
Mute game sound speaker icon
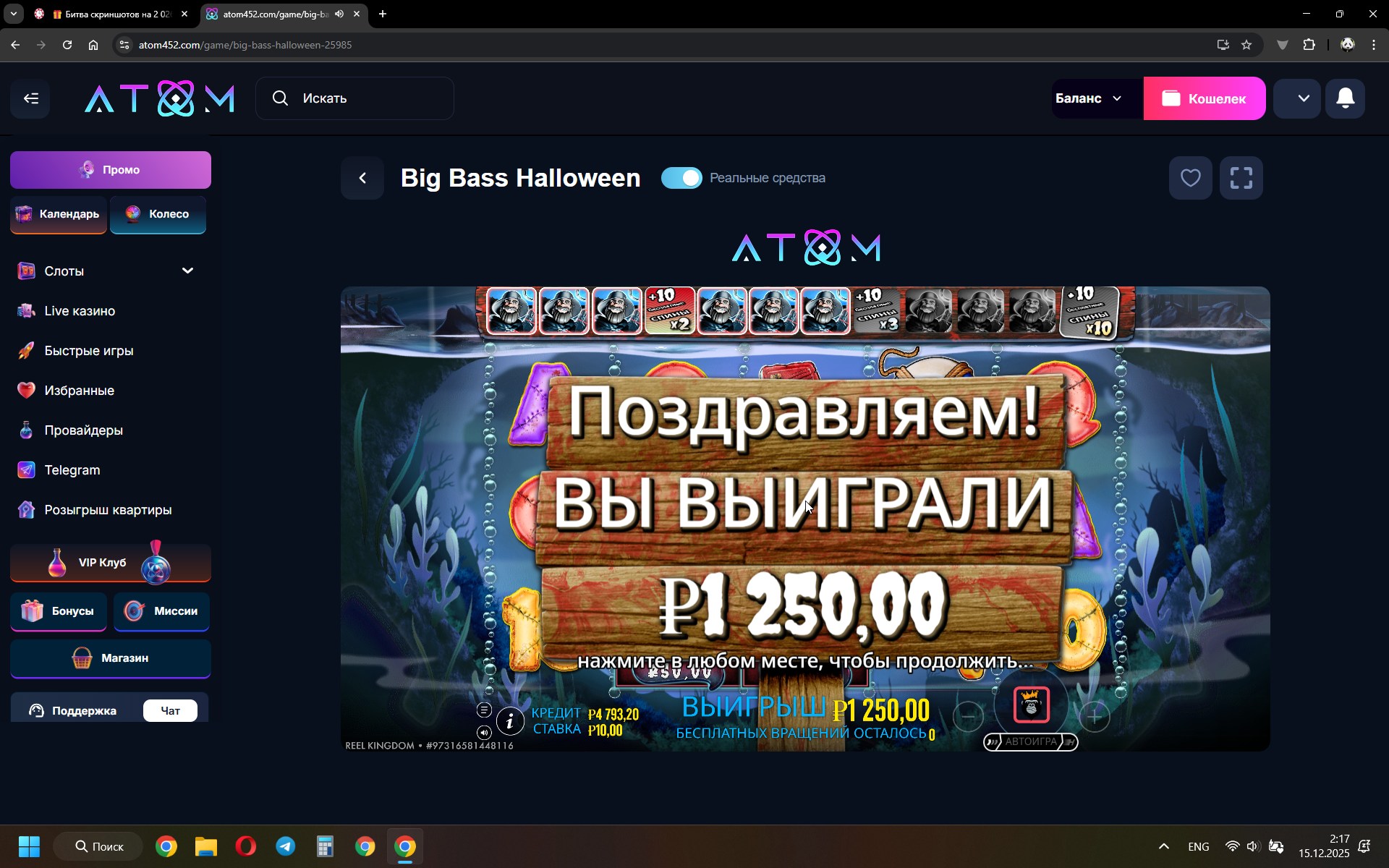point(484,733)
